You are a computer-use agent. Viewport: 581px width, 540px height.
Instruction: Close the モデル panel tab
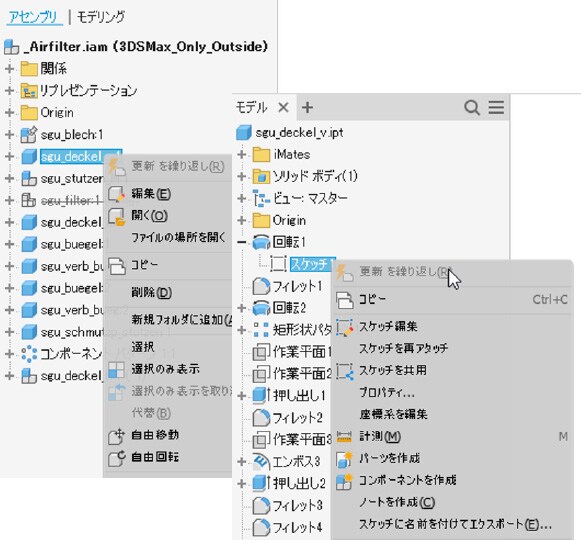[283, 108]
